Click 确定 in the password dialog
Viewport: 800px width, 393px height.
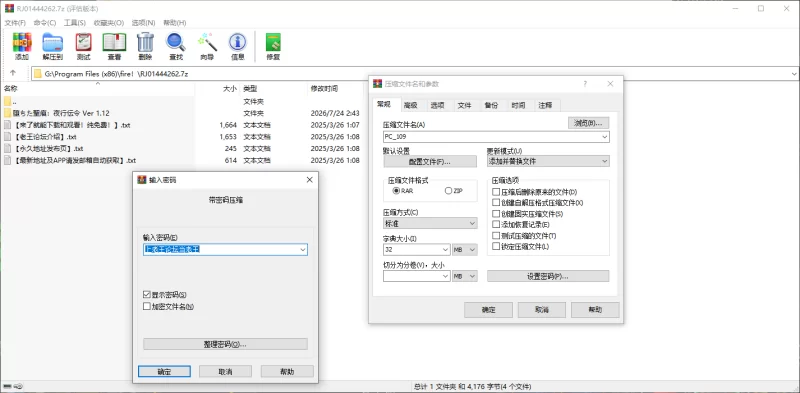pos(164,371)
